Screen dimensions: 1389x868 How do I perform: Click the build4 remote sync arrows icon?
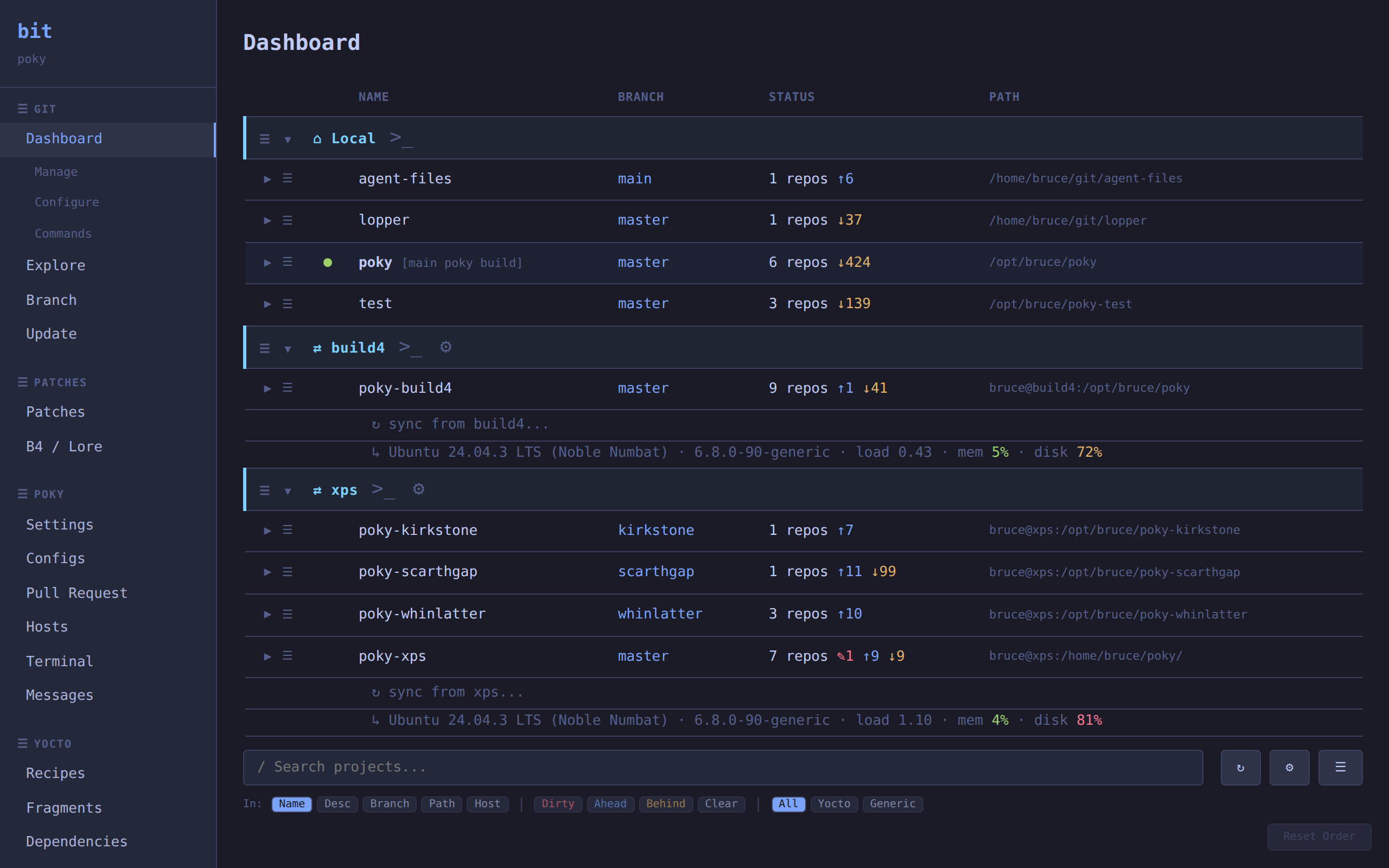click(317, 348)
